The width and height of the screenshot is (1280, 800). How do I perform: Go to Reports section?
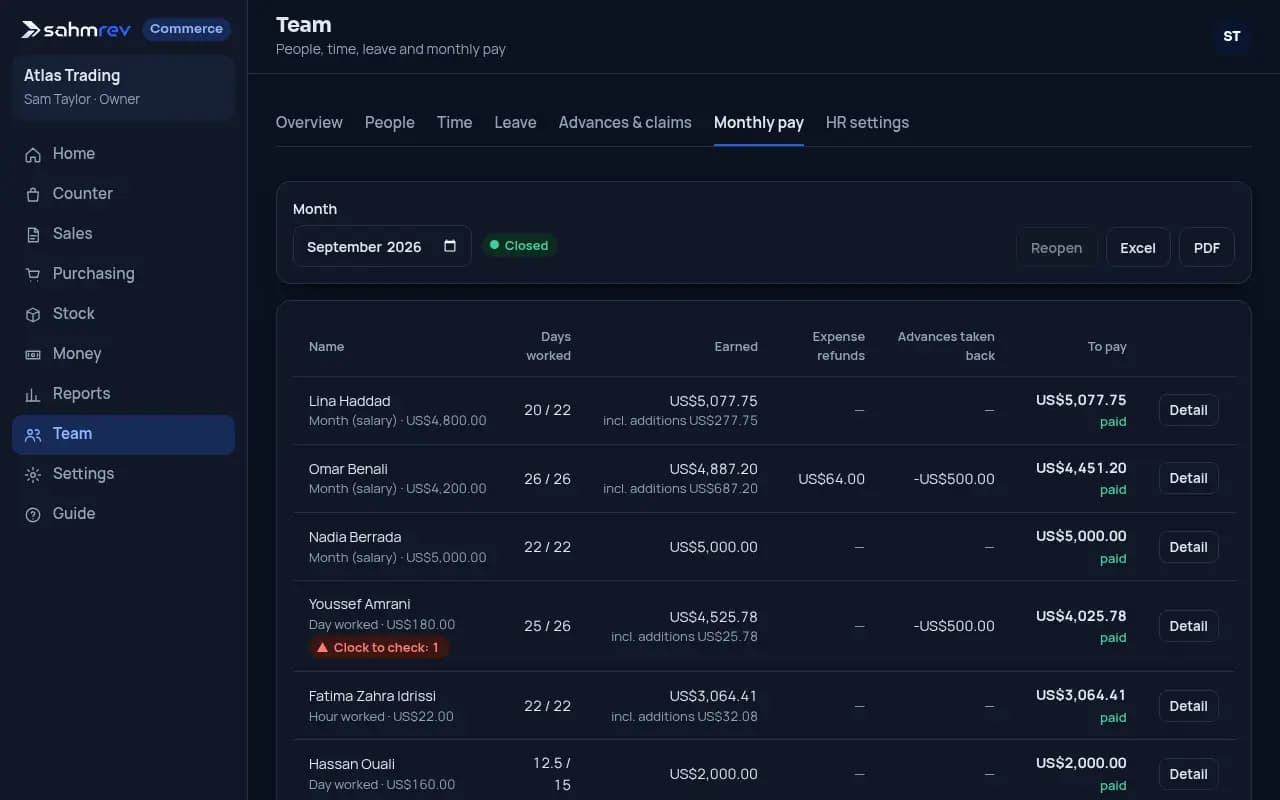(x=123, y=394)
